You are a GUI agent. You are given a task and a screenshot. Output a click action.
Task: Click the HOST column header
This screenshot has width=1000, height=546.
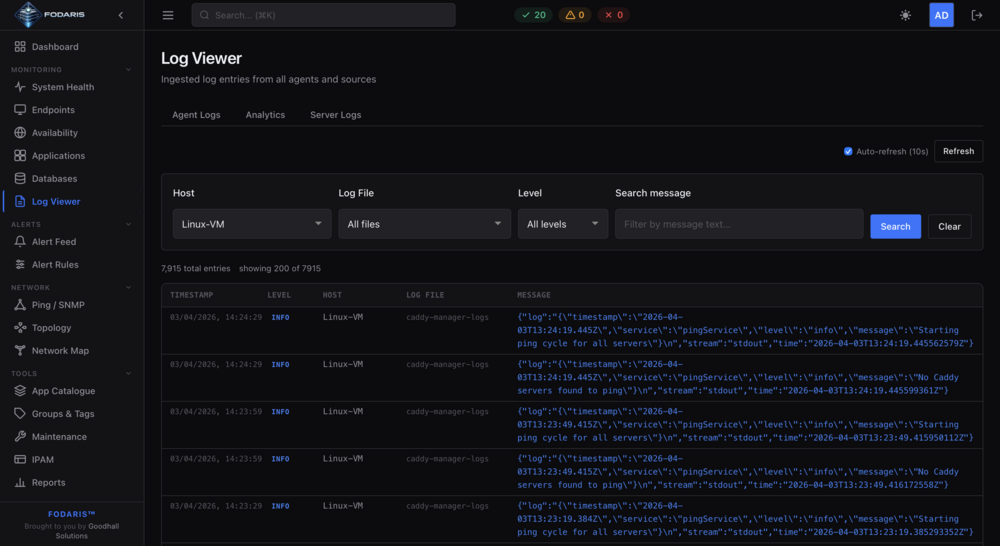pos(332,295)
